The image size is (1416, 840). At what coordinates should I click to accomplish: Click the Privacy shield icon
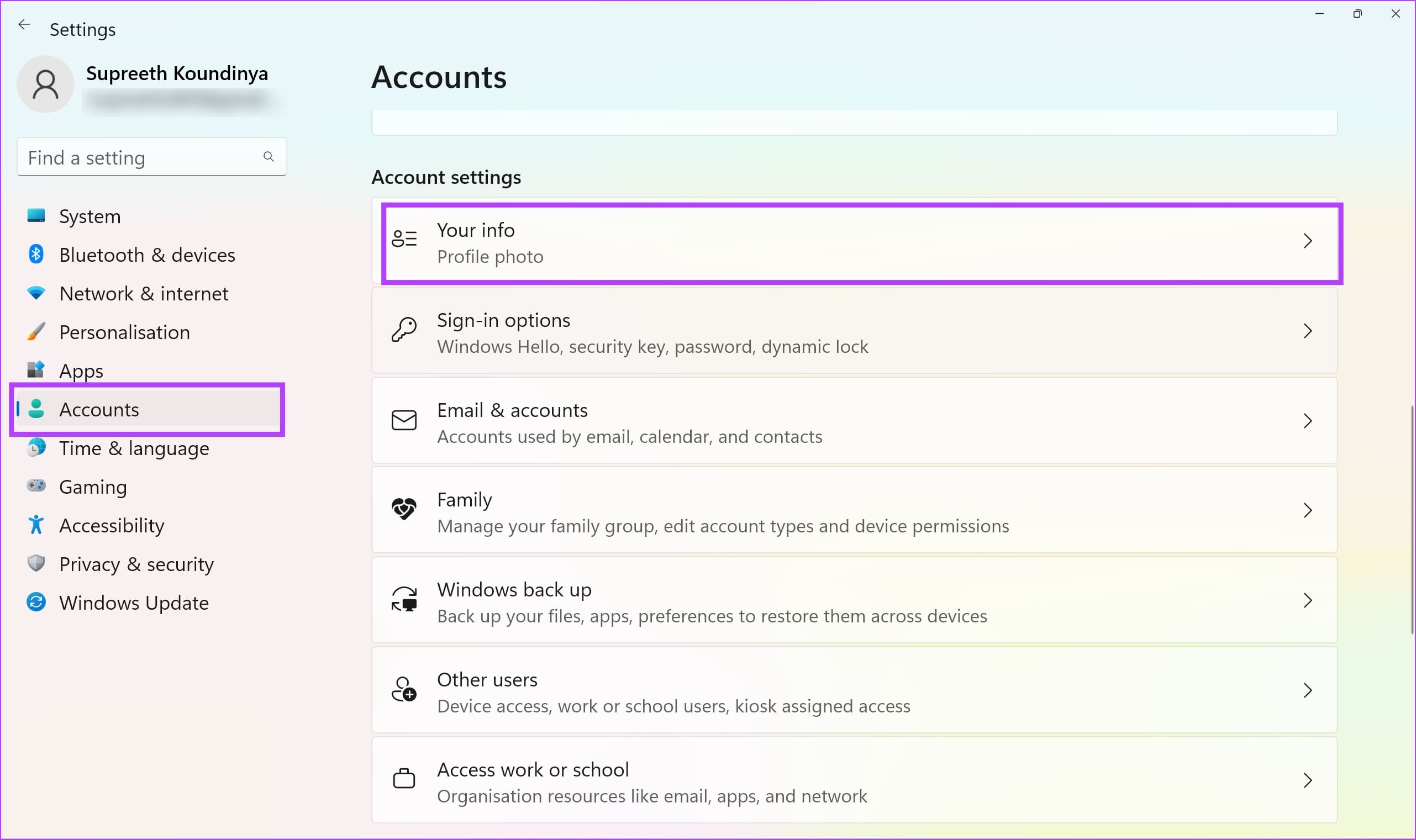point(36,563)
